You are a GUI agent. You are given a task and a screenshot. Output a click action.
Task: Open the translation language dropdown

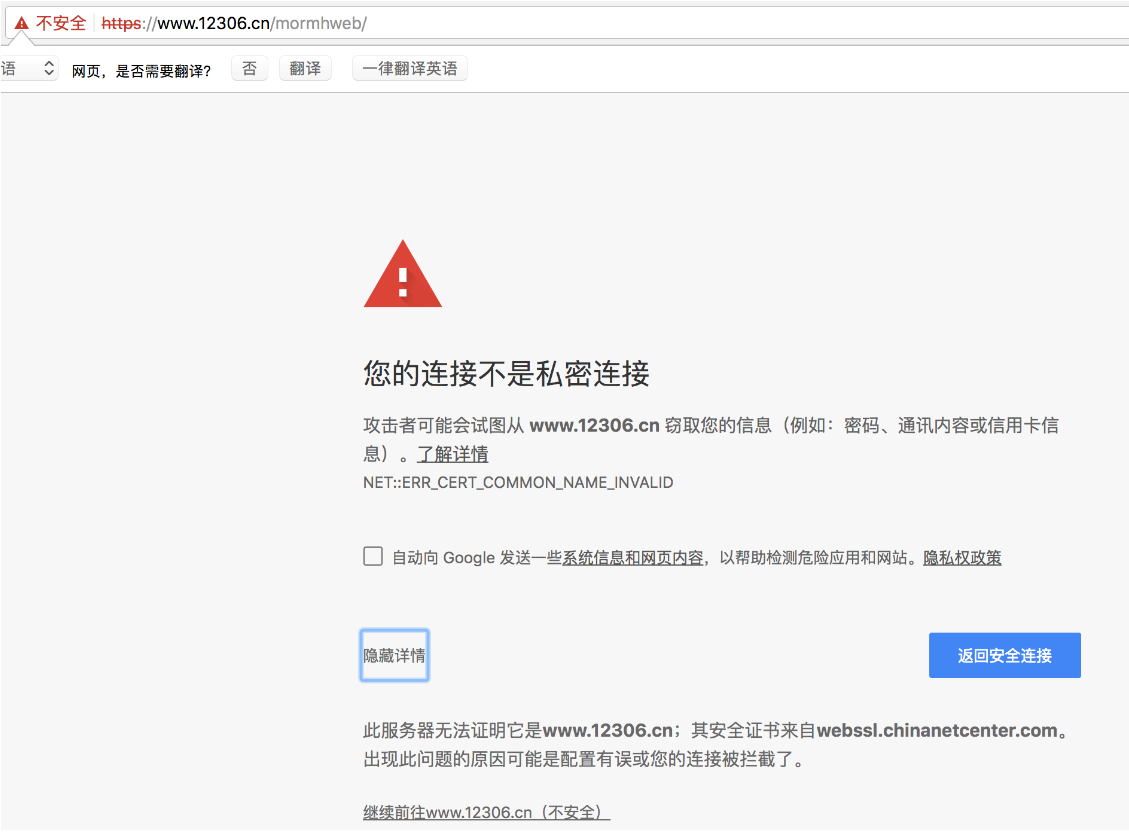[29, 69]
